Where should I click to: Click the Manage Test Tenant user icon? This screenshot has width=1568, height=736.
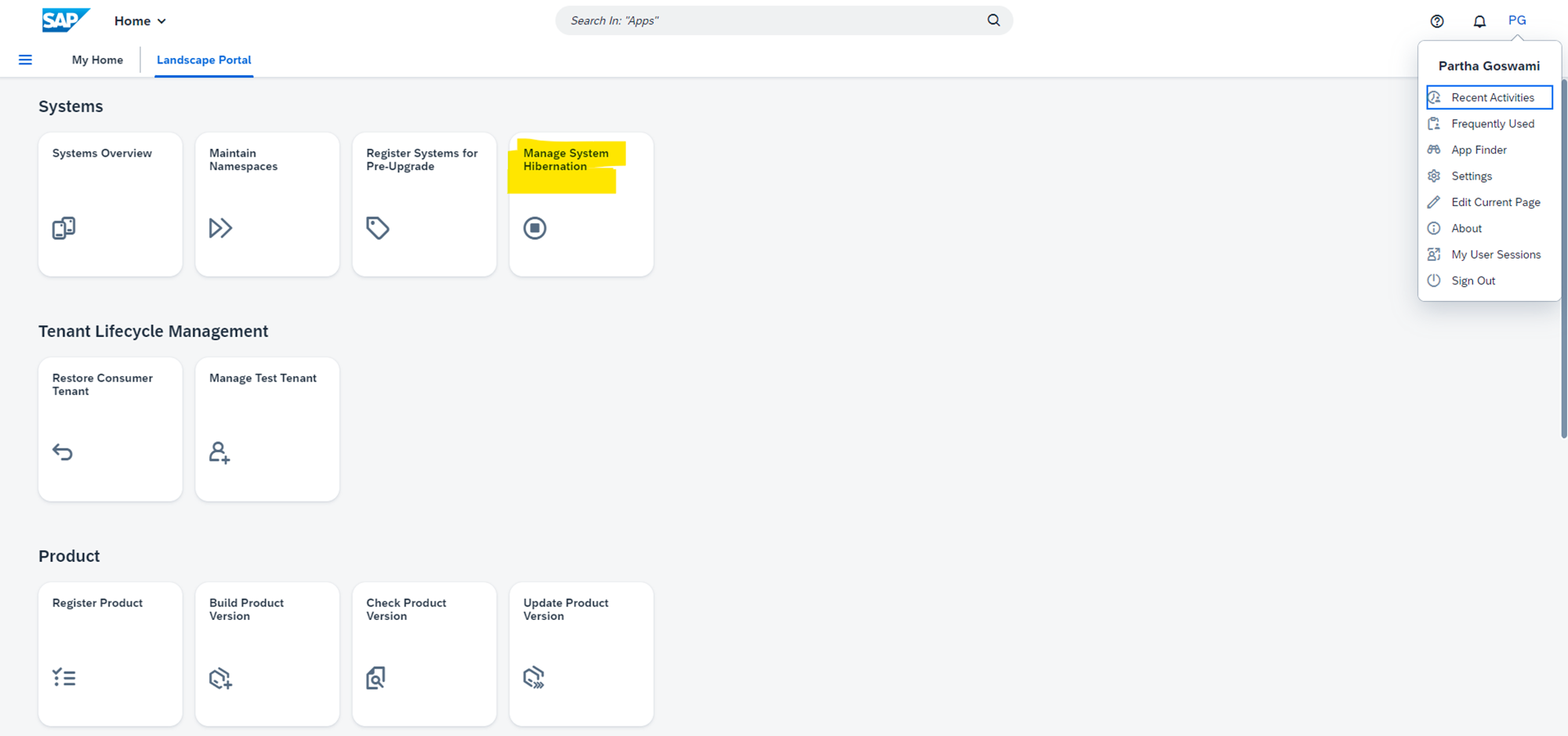(x=220, y=452)
